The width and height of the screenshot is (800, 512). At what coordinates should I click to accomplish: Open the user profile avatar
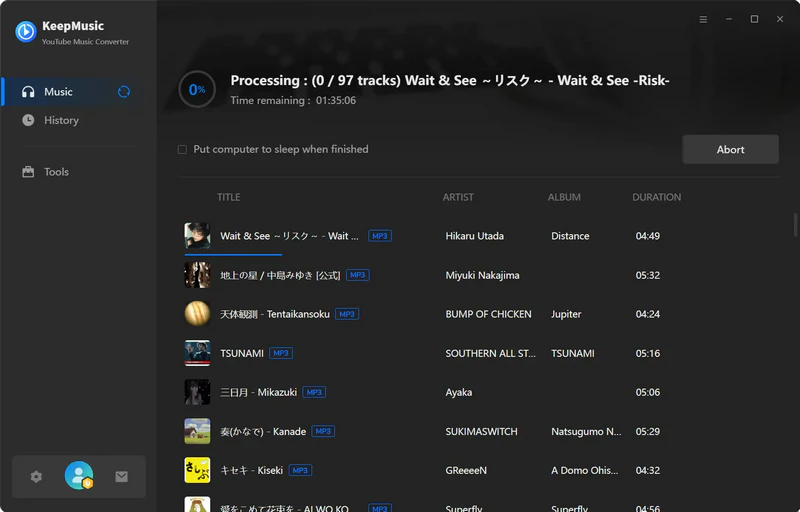point(78,476)
